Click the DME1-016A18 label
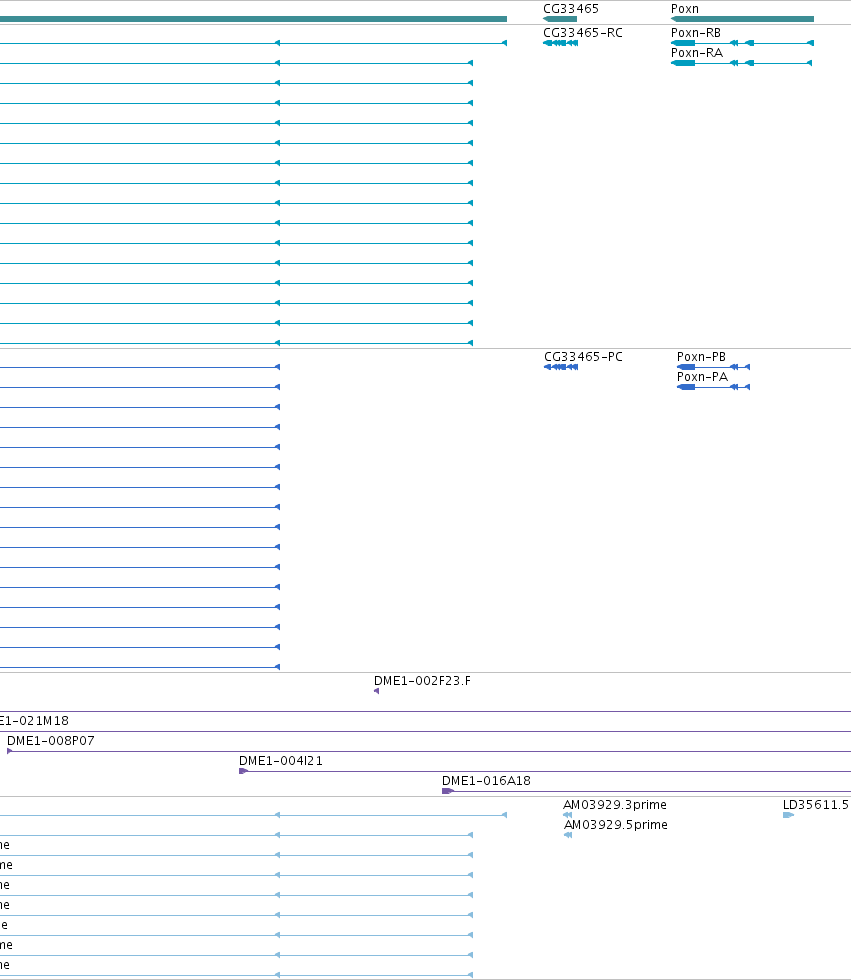Screen dimensions: 851x980 coord(486,781)
